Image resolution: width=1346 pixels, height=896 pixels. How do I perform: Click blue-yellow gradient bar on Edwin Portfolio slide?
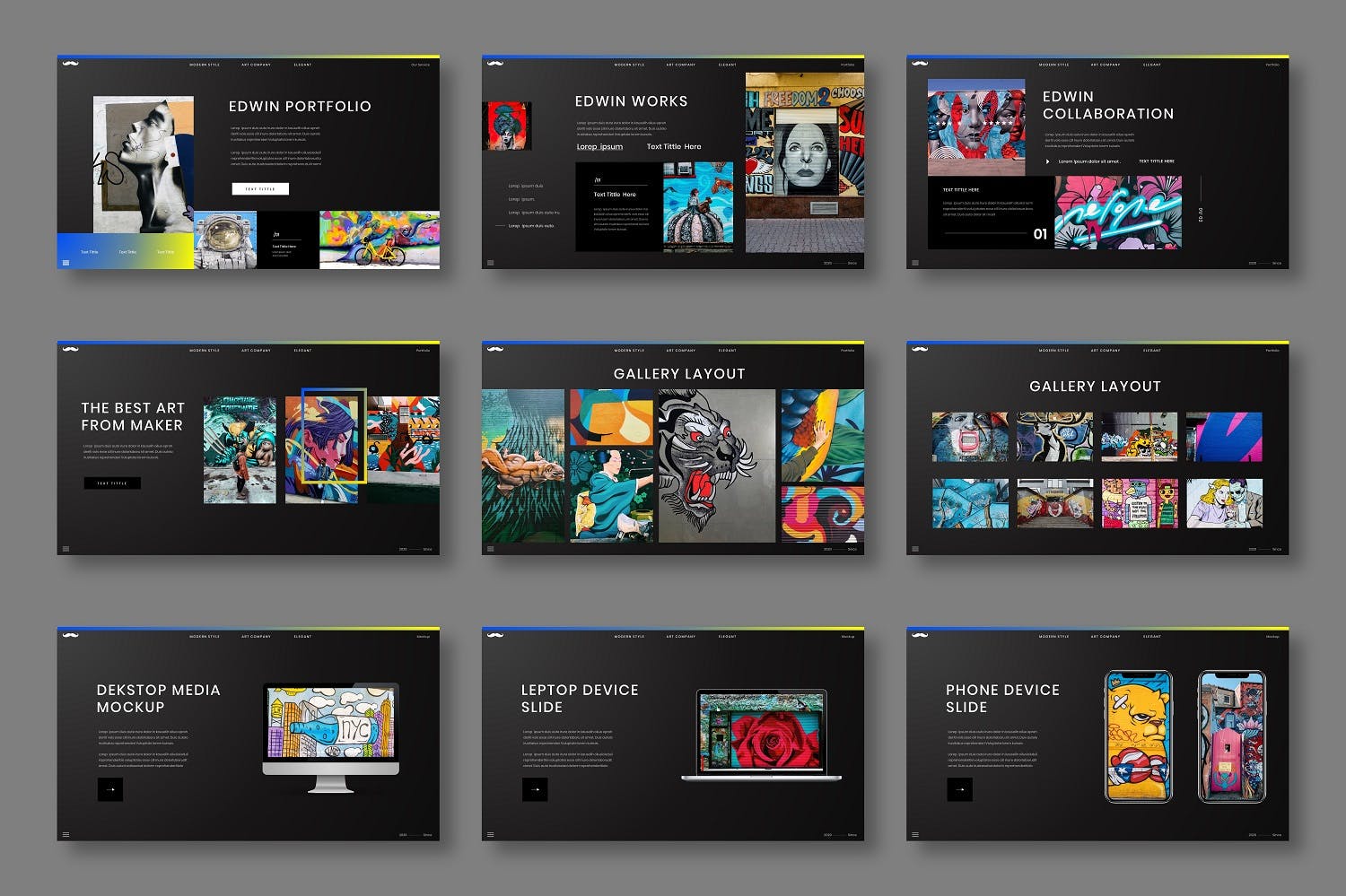125,251
